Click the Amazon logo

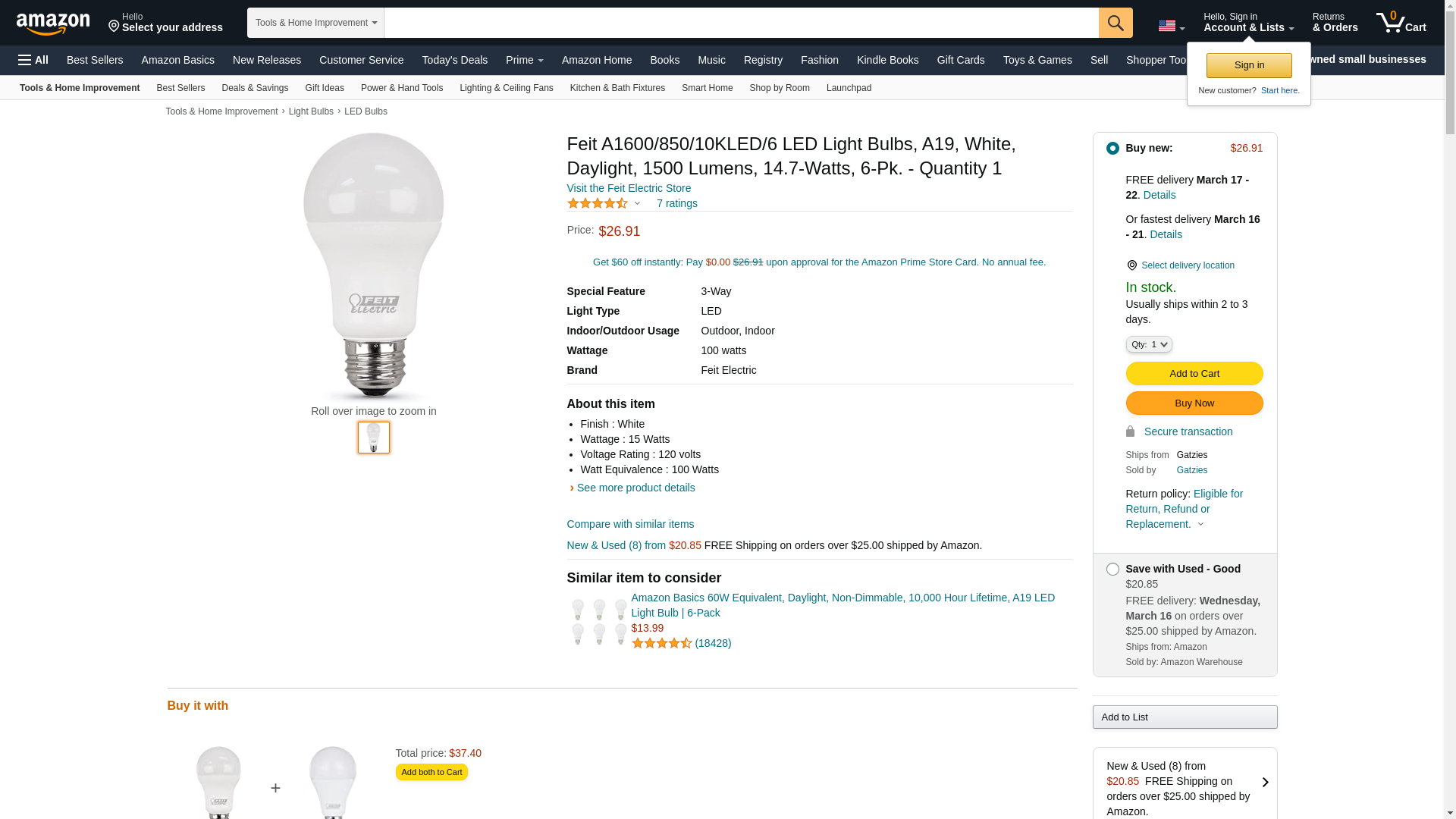[53, 24]
